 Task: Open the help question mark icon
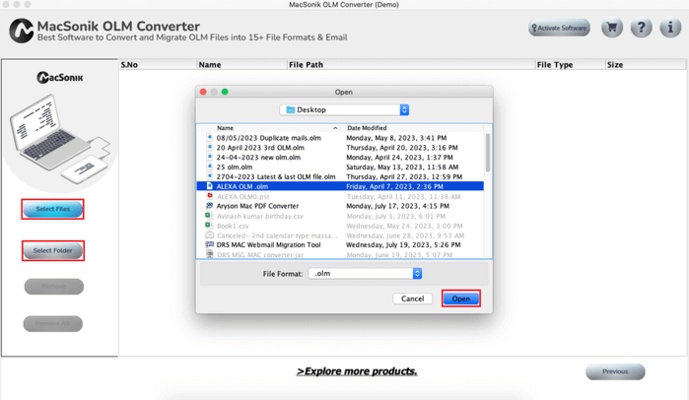point(641,28)
